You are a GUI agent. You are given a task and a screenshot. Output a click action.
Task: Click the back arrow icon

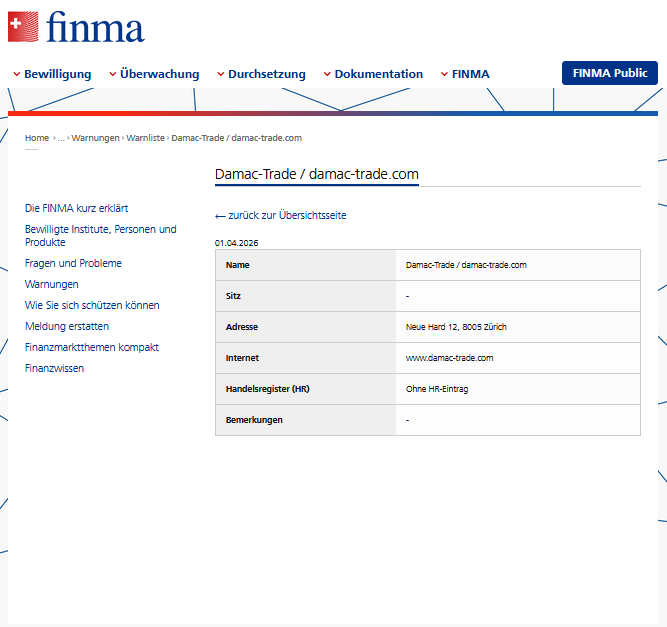[x=220, y=217]
